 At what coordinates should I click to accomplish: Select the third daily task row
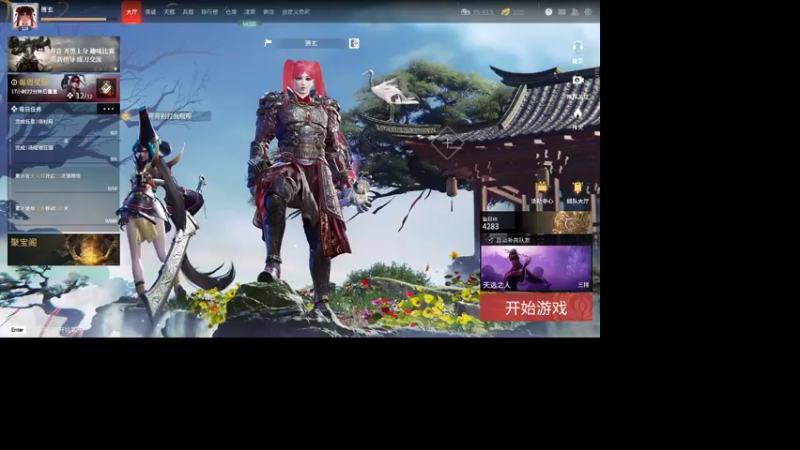coord(64,181)
